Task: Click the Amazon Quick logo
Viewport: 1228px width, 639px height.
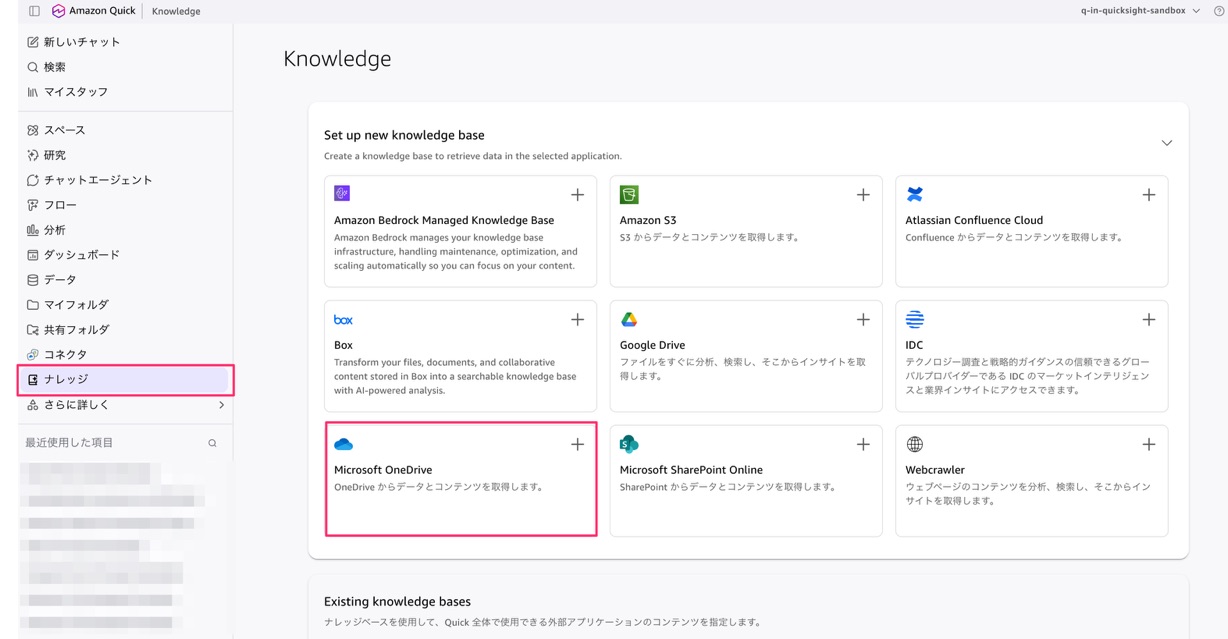Action: point(94,11)
